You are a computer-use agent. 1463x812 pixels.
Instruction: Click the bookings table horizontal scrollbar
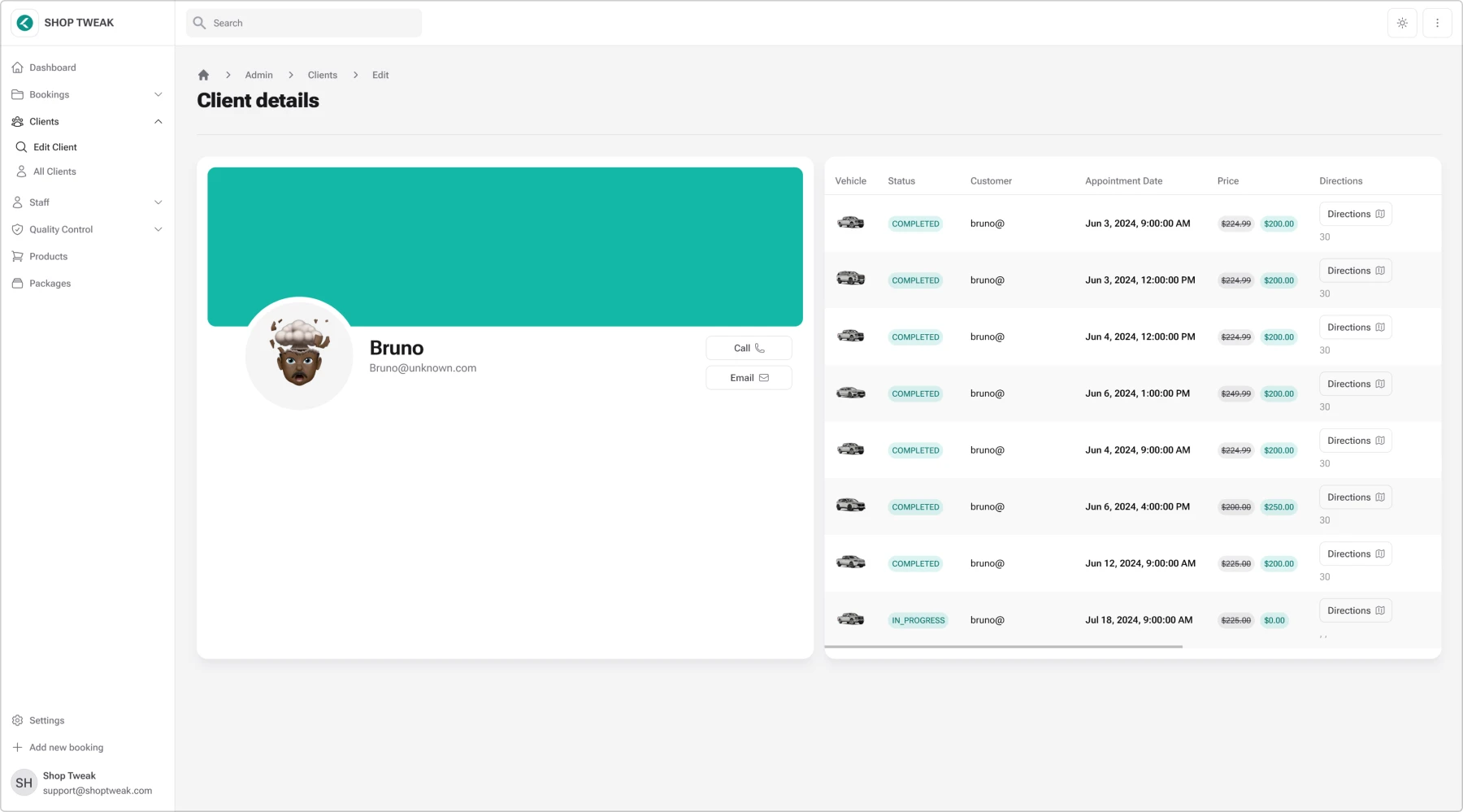(x=1004, y=646)
